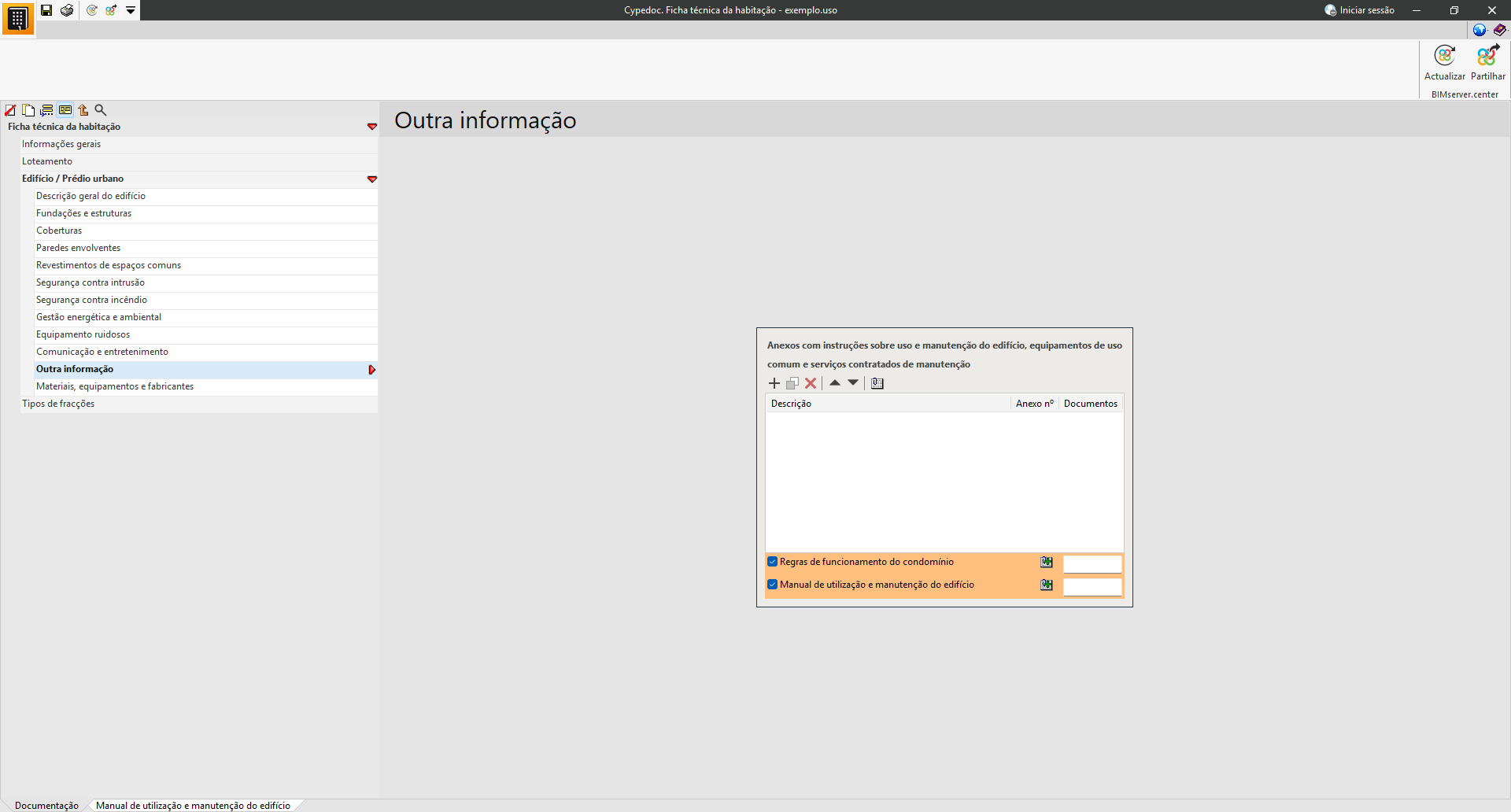Click the add-document icon for Regras de funcionamento
Screen dimensions: 1511x812
click(1047, 562)
